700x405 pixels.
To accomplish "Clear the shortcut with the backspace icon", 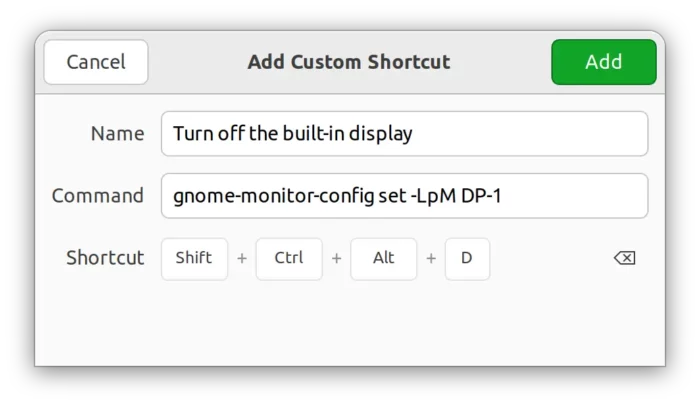I will point(624,258).
